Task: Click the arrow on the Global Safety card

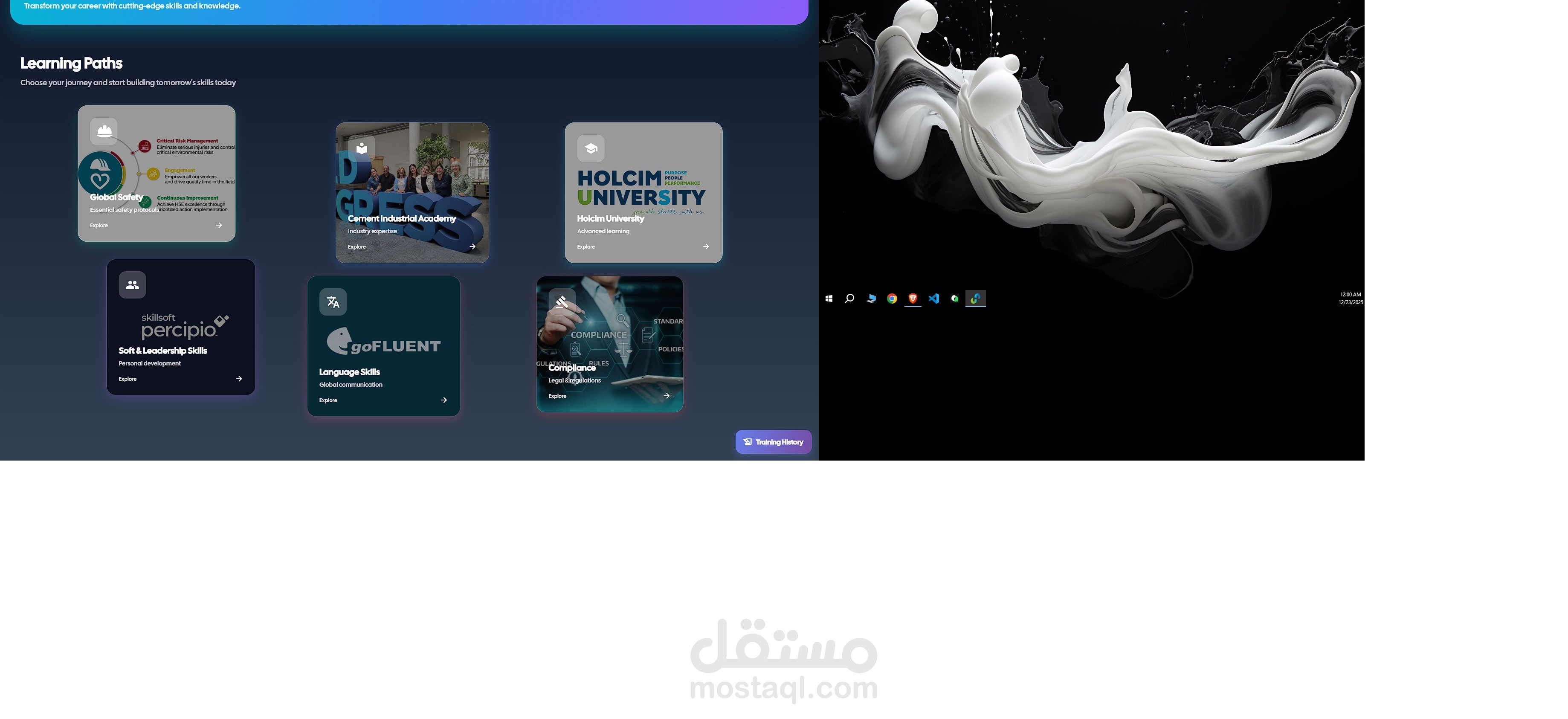Action: click(x=218, y=225)
